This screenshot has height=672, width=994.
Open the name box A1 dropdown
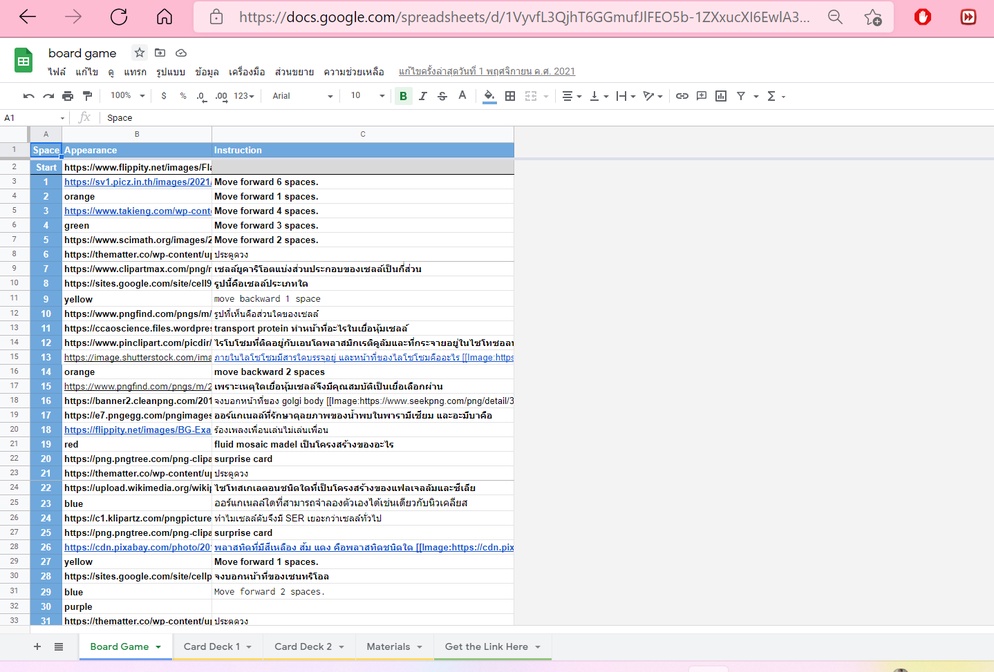click(x=62, y=118)
